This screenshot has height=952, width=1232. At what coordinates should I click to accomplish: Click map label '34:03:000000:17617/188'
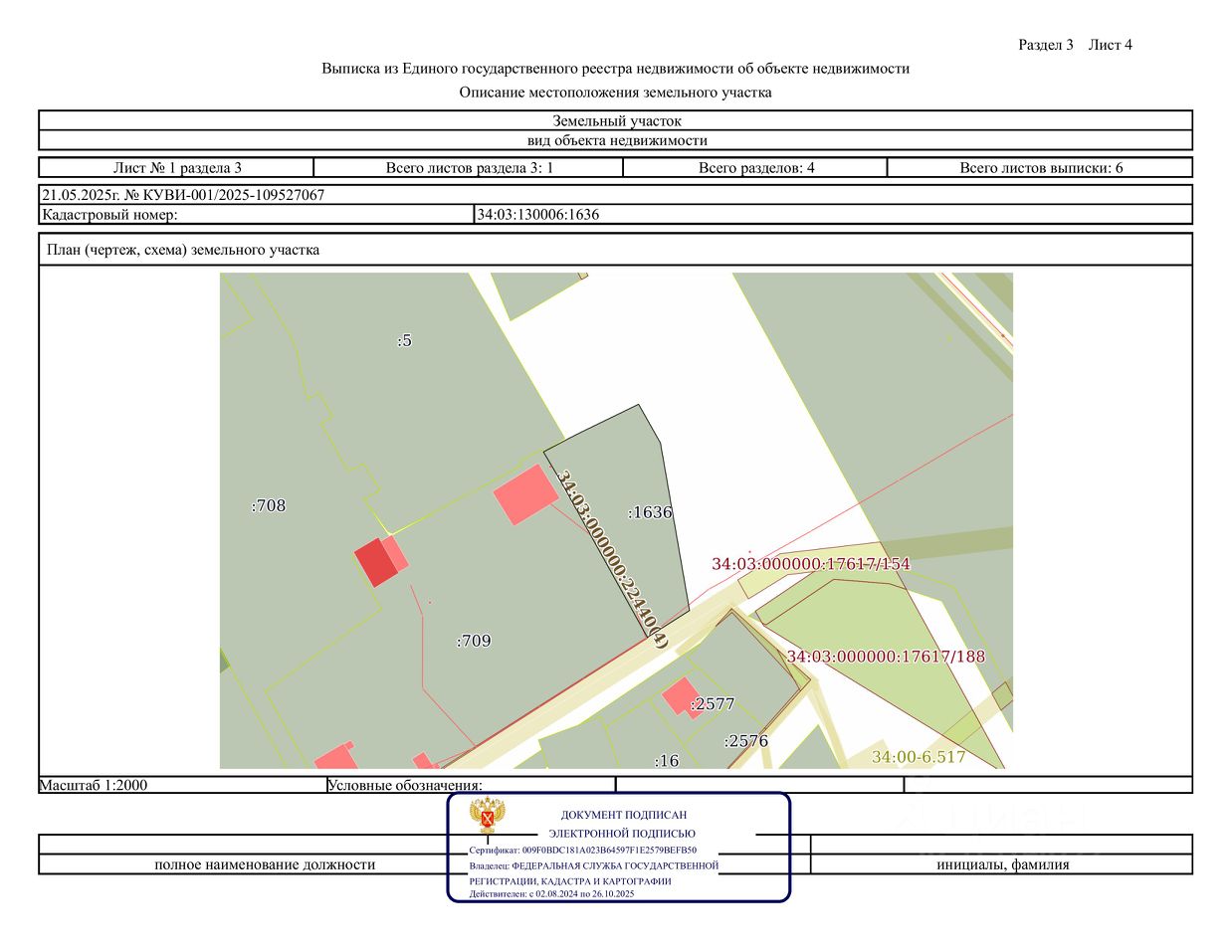pyautogui.click(x=886, y=657)
